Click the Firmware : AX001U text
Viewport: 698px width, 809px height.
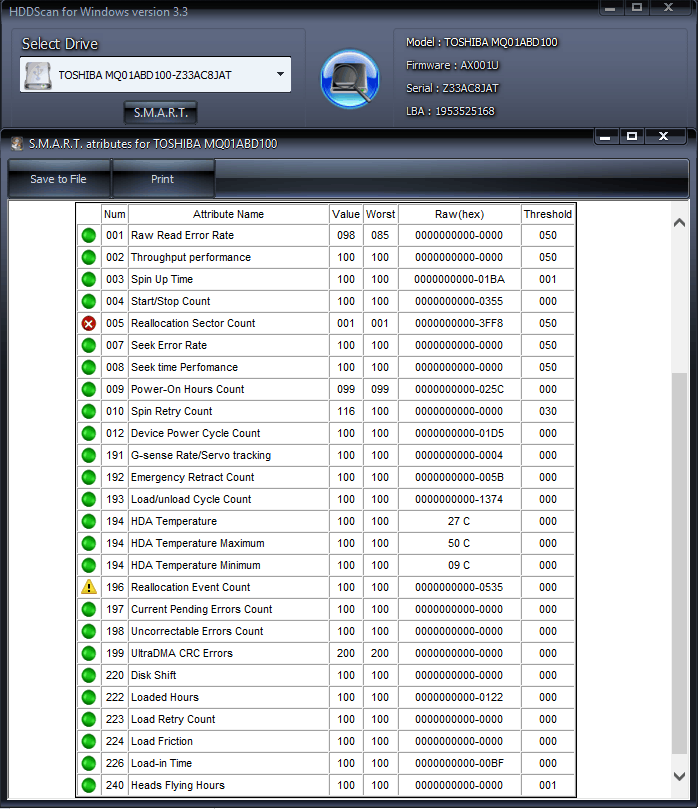(452, 65)
